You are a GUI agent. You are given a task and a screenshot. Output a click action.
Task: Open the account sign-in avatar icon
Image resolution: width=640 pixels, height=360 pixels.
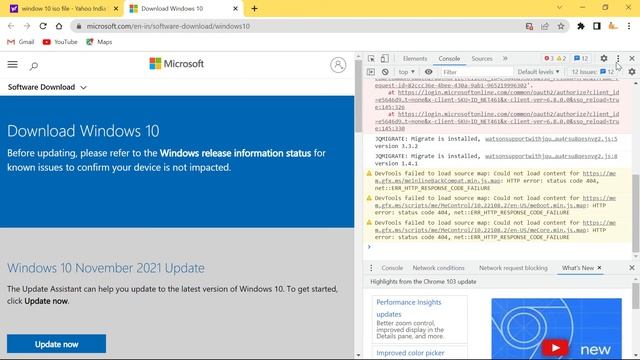tap(338, 65)
